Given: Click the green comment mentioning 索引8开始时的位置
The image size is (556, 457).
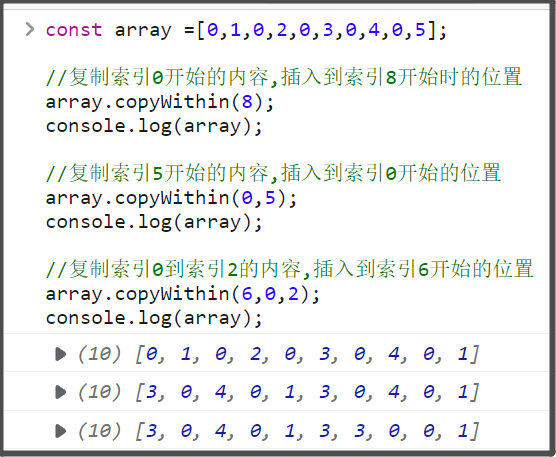Looking at the screenshot, I should (x=284, y=77).
